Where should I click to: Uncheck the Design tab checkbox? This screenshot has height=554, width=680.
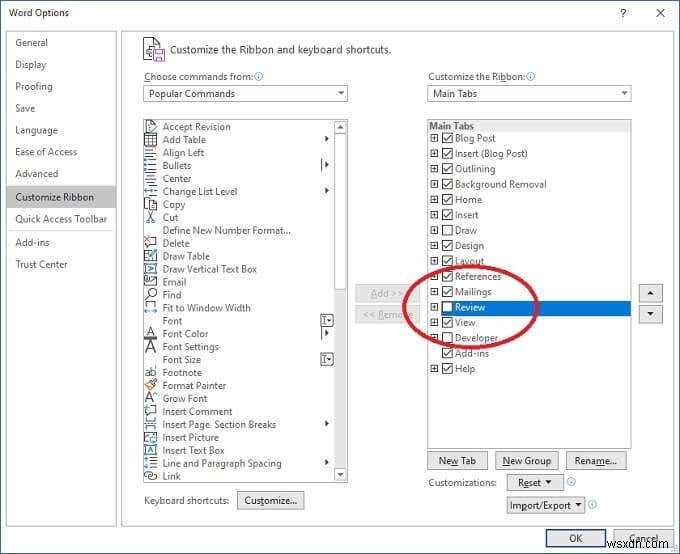coord(447,246)
